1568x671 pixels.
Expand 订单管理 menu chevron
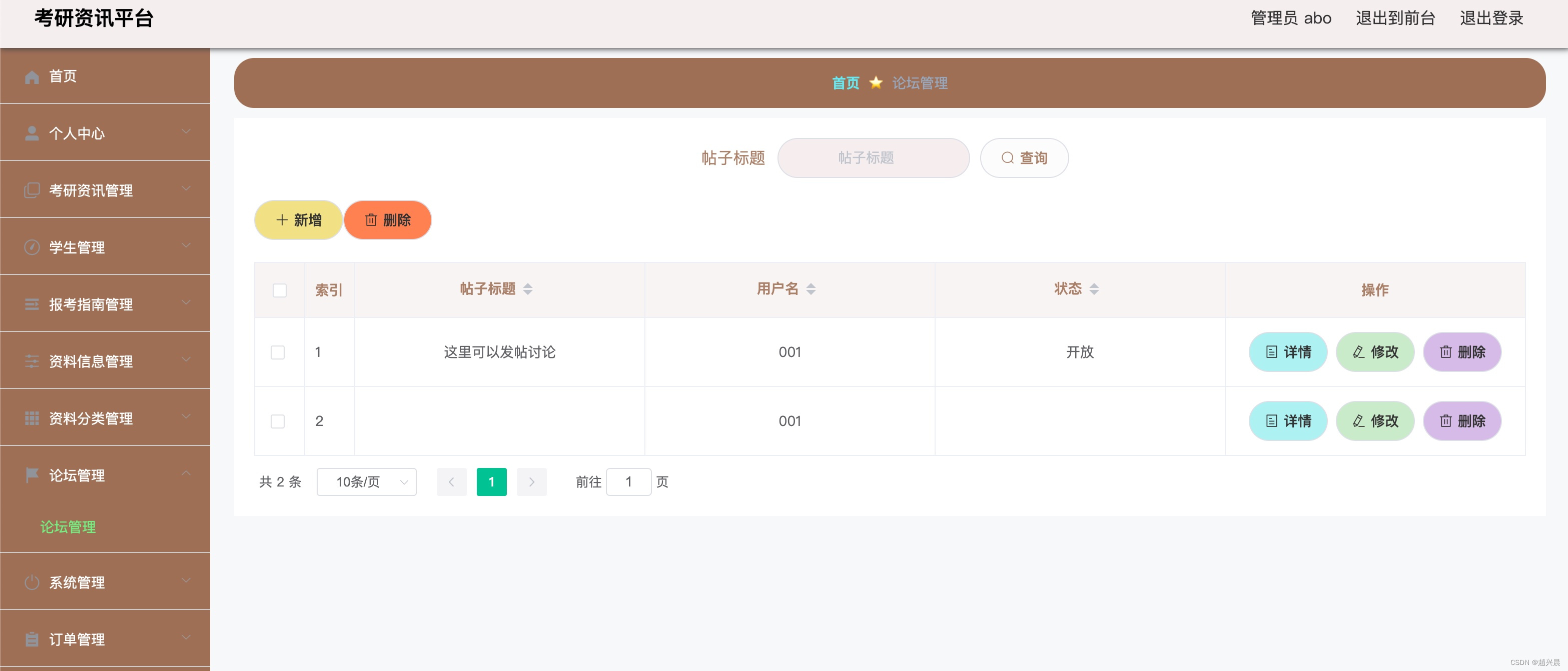pos(186,637)
